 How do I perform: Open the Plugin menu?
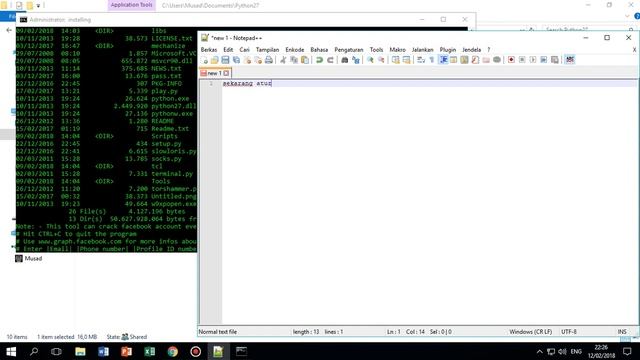(x=448, y=49)
